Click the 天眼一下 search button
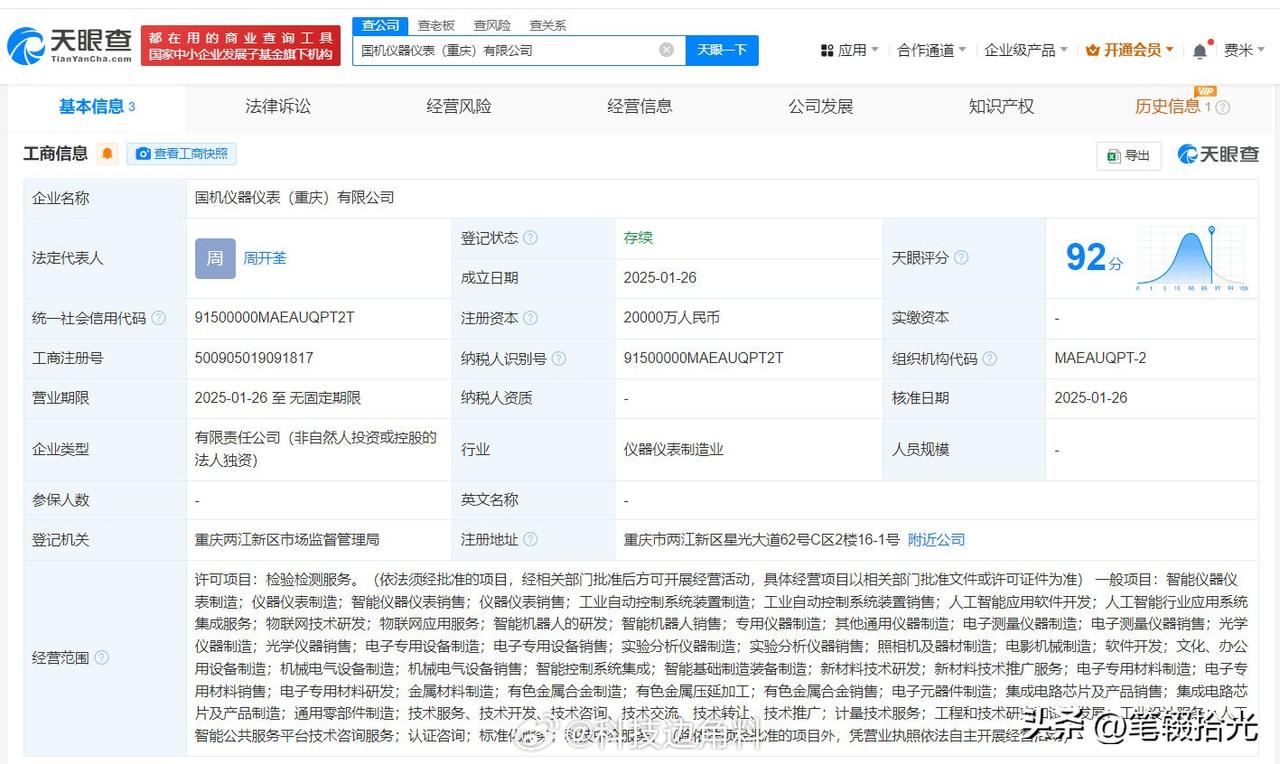Image resolution: width=1280 pixels, height=764 pixels. 722,50
